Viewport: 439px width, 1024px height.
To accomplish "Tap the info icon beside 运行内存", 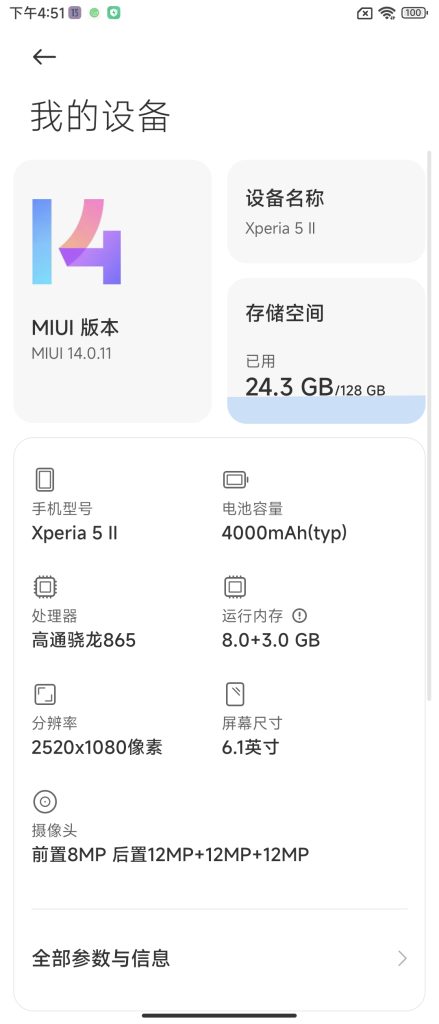I will coord(299,615).
